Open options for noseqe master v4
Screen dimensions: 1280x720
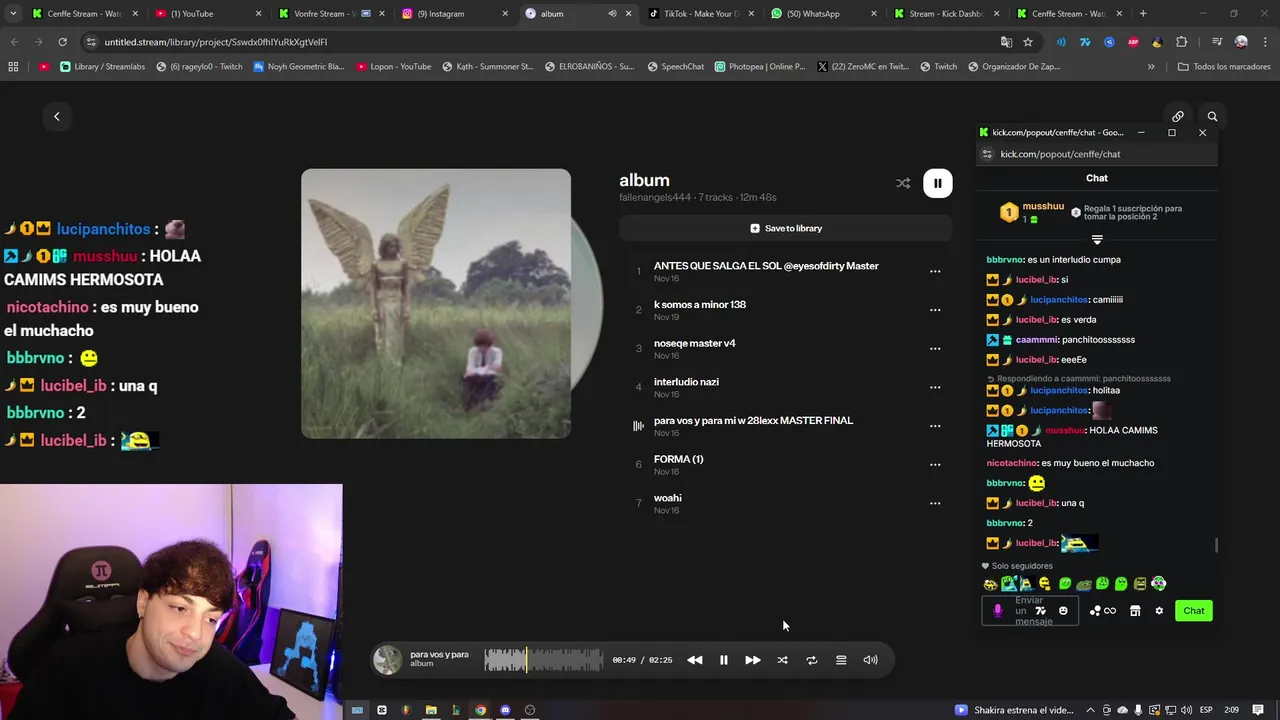[935, 348]
